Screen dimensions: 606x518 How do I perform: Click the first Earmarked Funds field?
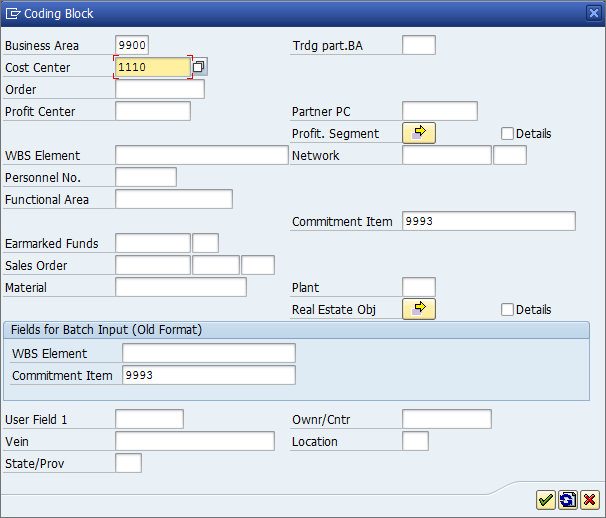coord(153,244)
